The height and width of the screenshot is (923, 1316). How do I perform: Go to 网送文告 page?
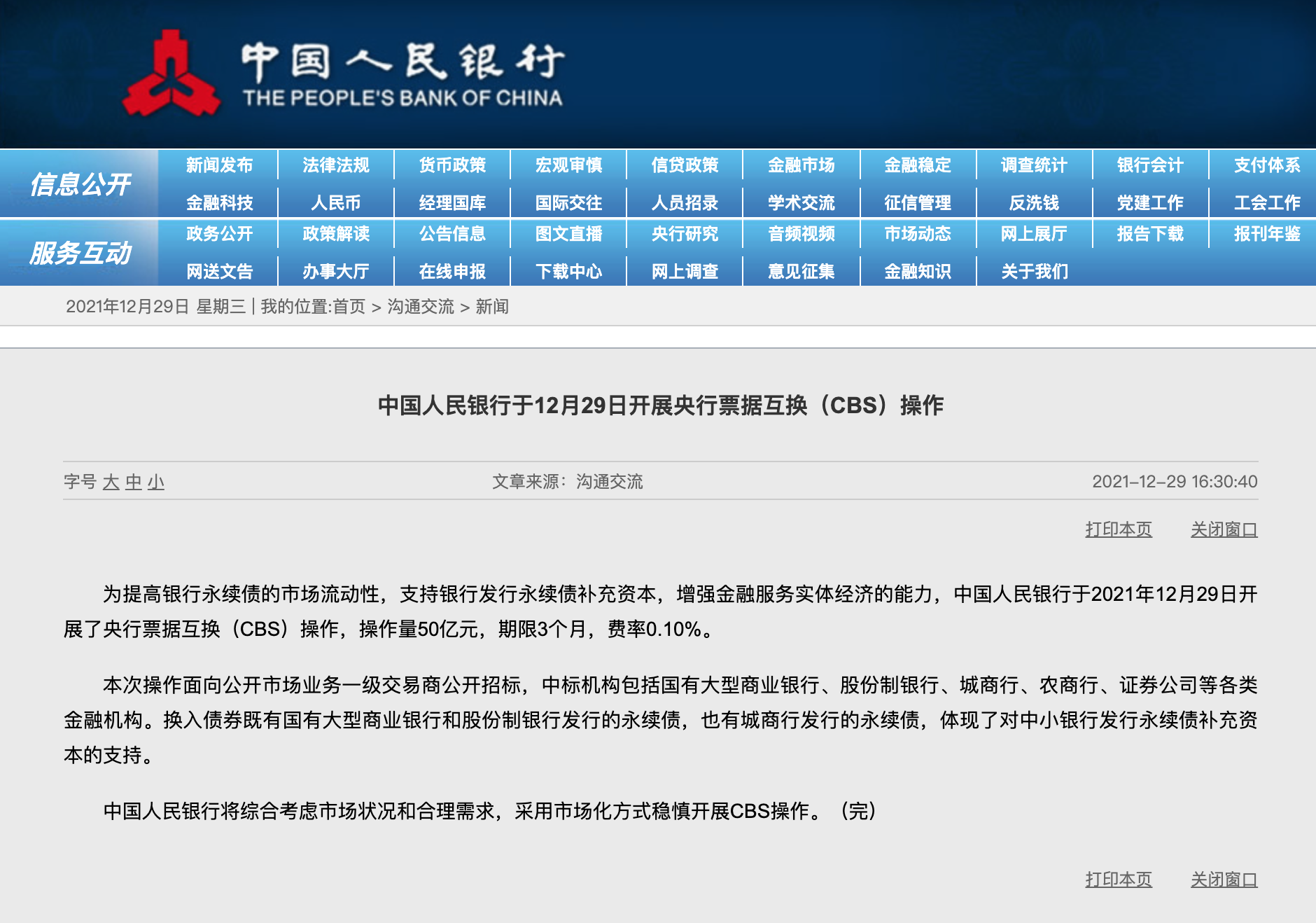click(219, 272)
